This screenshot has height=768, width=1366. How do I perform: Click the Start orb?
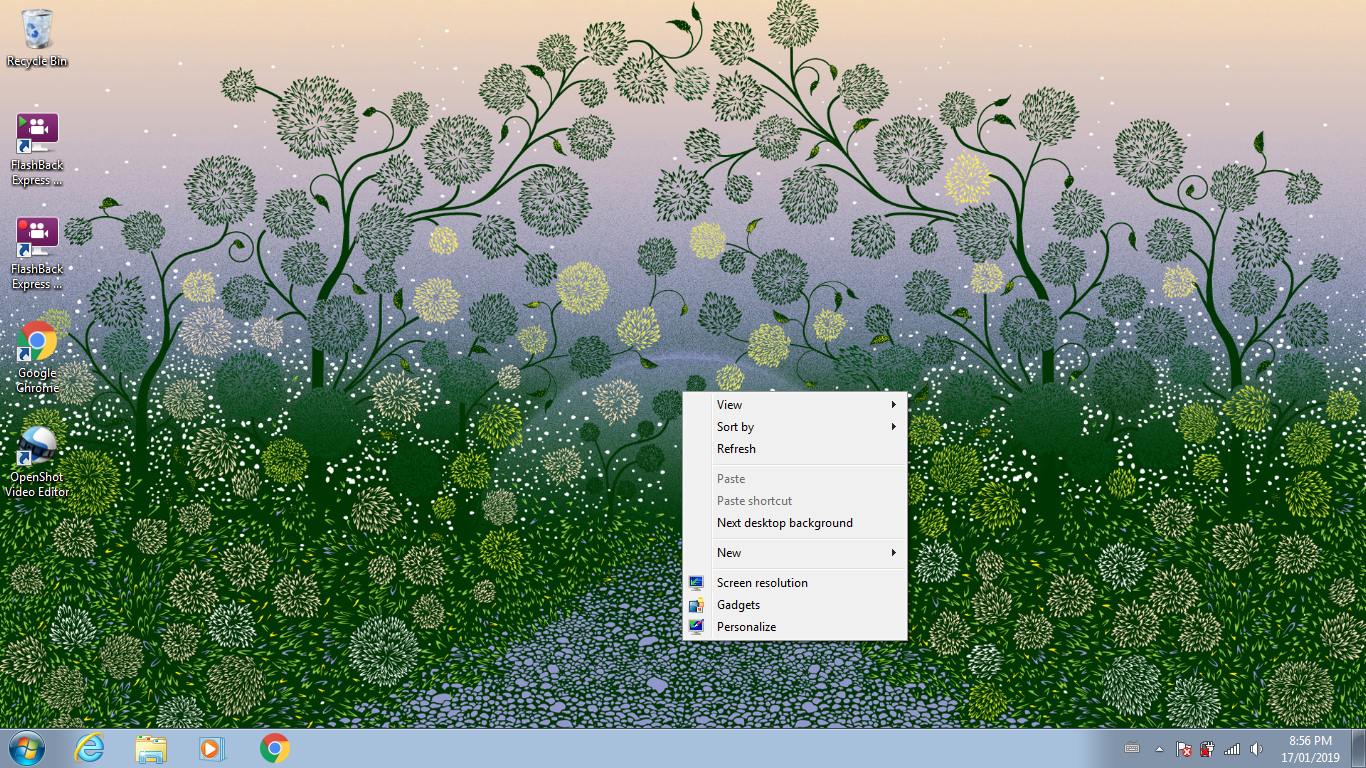(x=25, y=748)
